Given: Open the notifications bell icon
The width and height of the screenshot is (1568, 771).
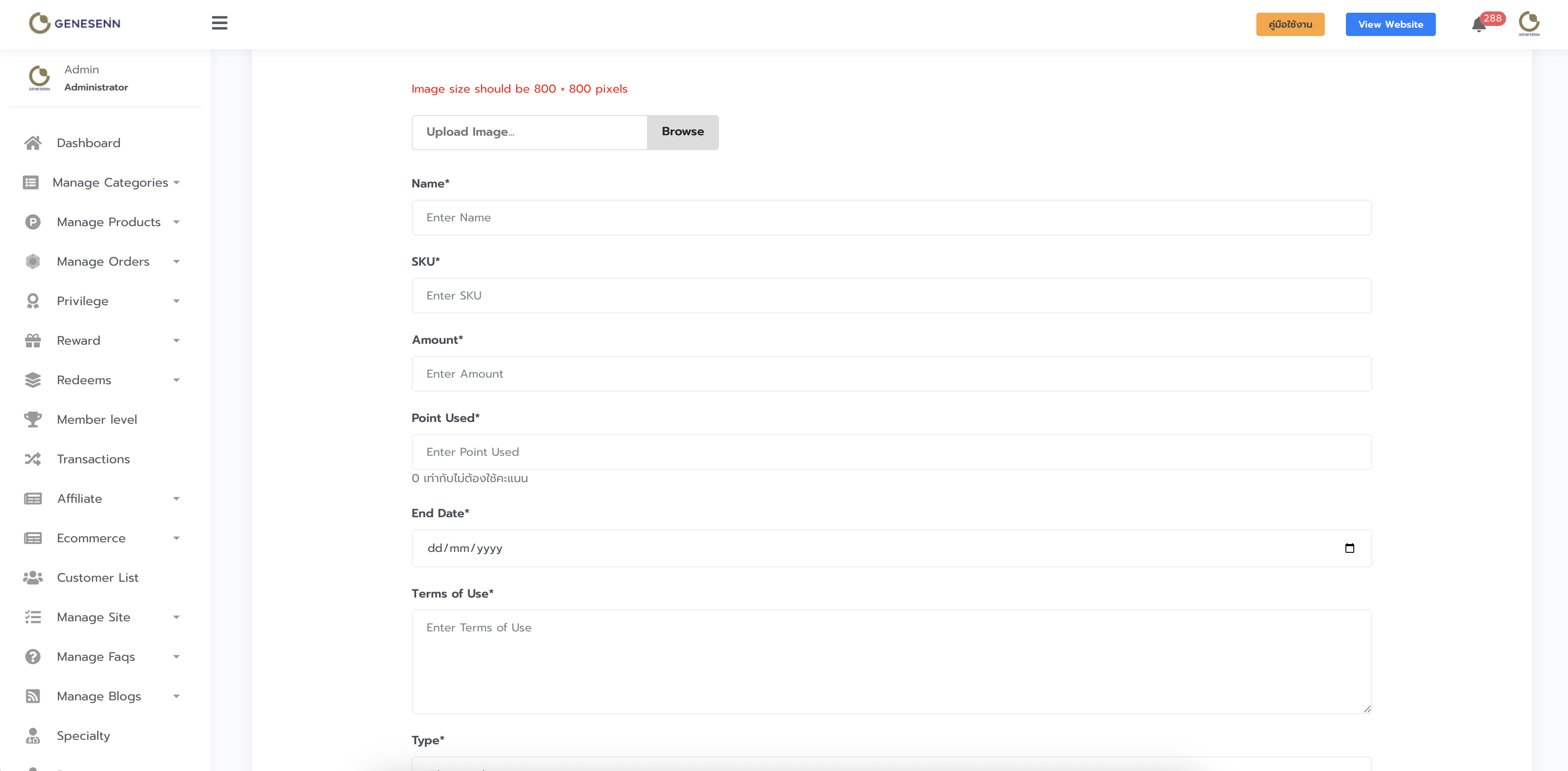Looking at the screenshot, I should 1478,25.
